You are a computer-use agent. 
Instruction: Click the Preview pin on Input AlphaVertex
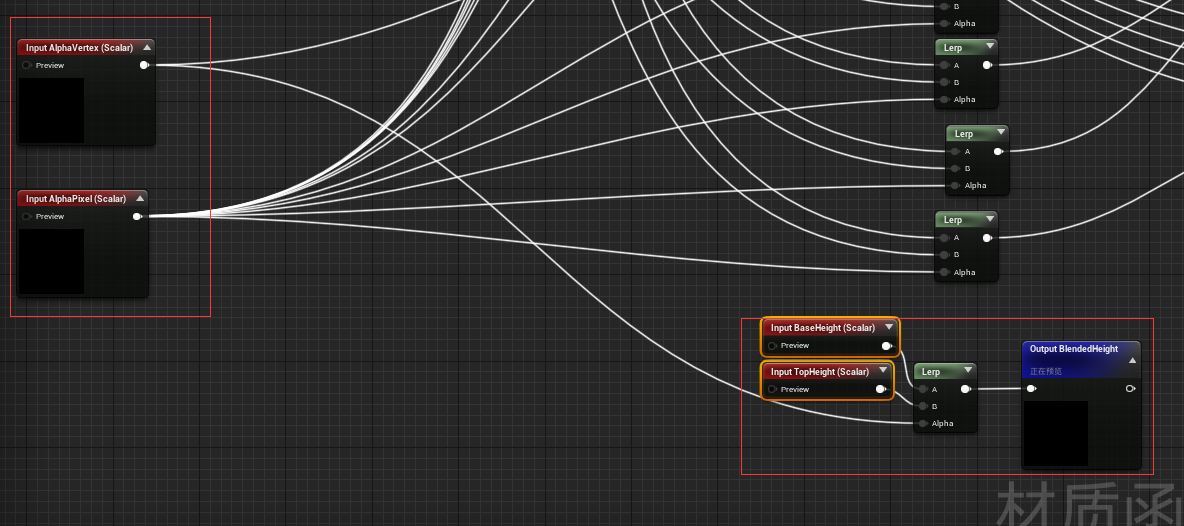(27, 66)
